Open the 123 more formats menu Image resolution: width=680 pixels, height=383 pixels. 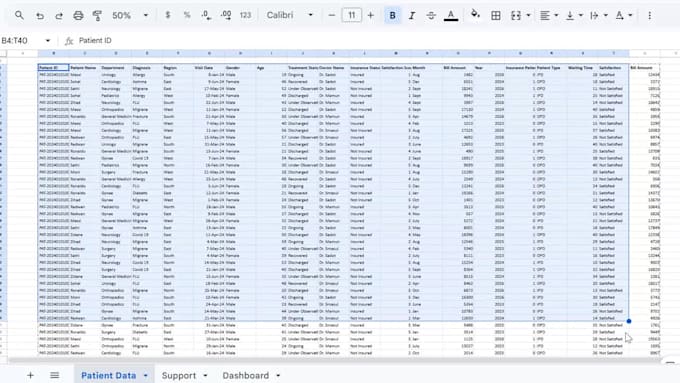pos(245,15)
